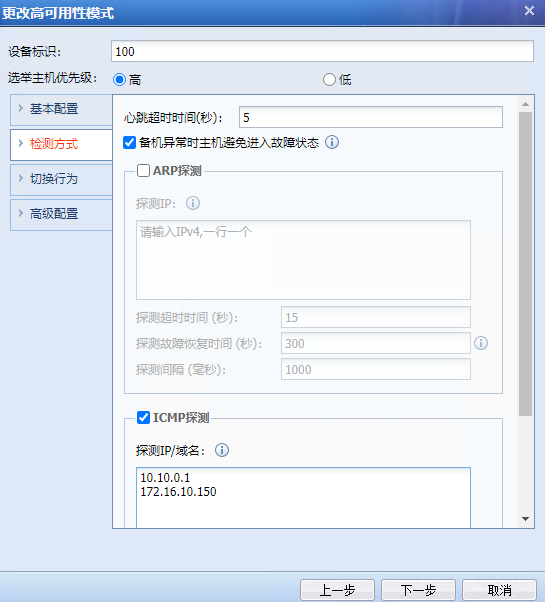Click the 取消 button

click(x=499, y=590)
